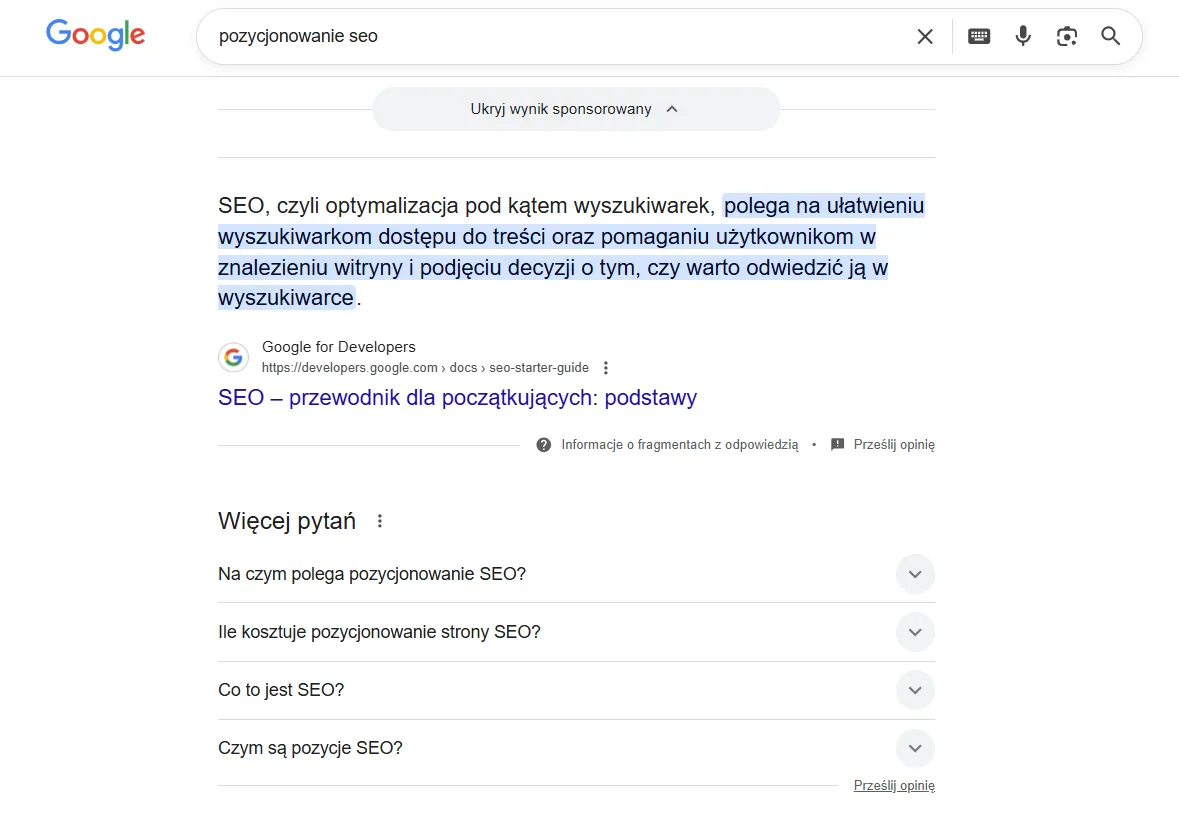Open the on-screen keyboard input tool
Viewport: 1179px width, 837px height.
979,37
